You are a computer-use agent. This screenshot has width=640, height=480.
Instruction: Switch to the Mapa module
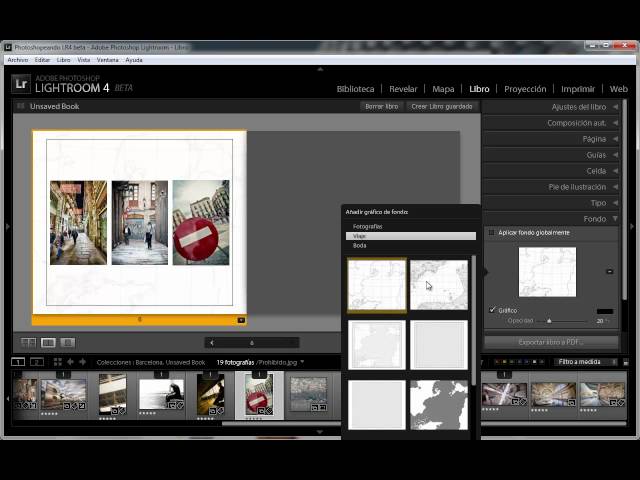pyautogui.click(x=443, y=89)
